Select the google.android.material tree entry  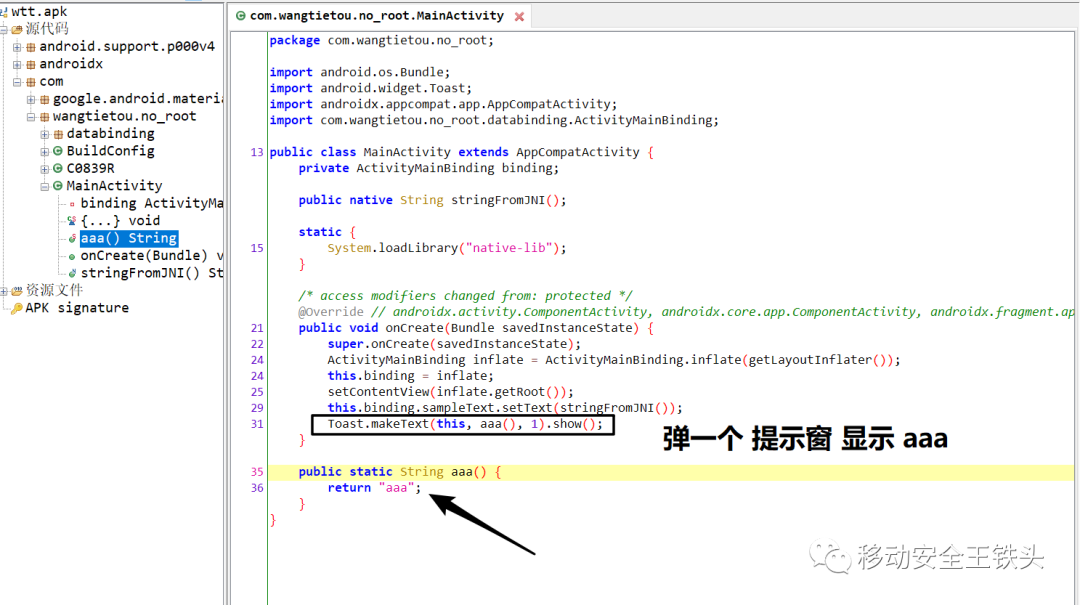coord(138,99)
